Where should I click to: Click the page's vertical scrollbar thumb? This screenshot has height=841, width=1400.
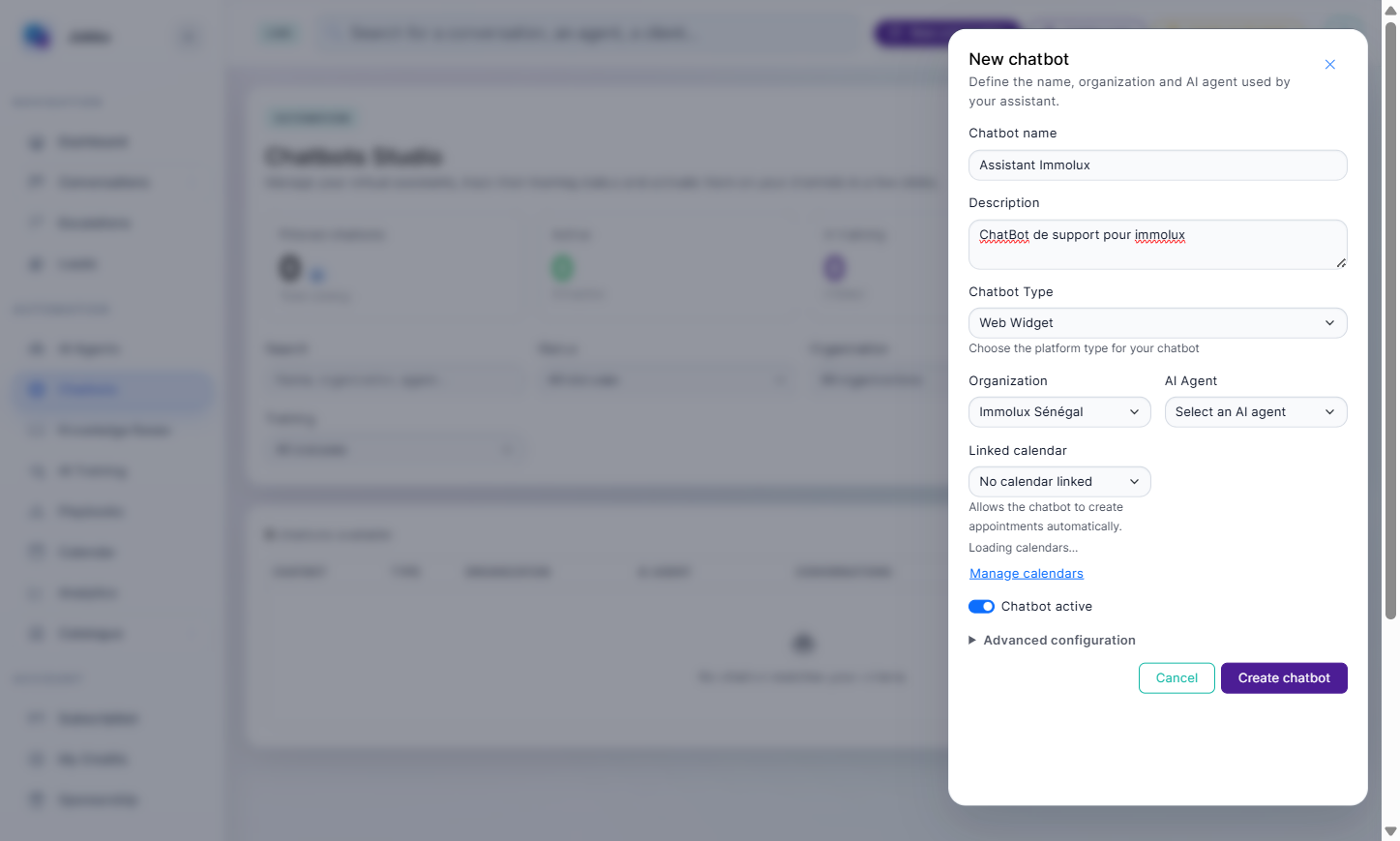point(1390,319)
